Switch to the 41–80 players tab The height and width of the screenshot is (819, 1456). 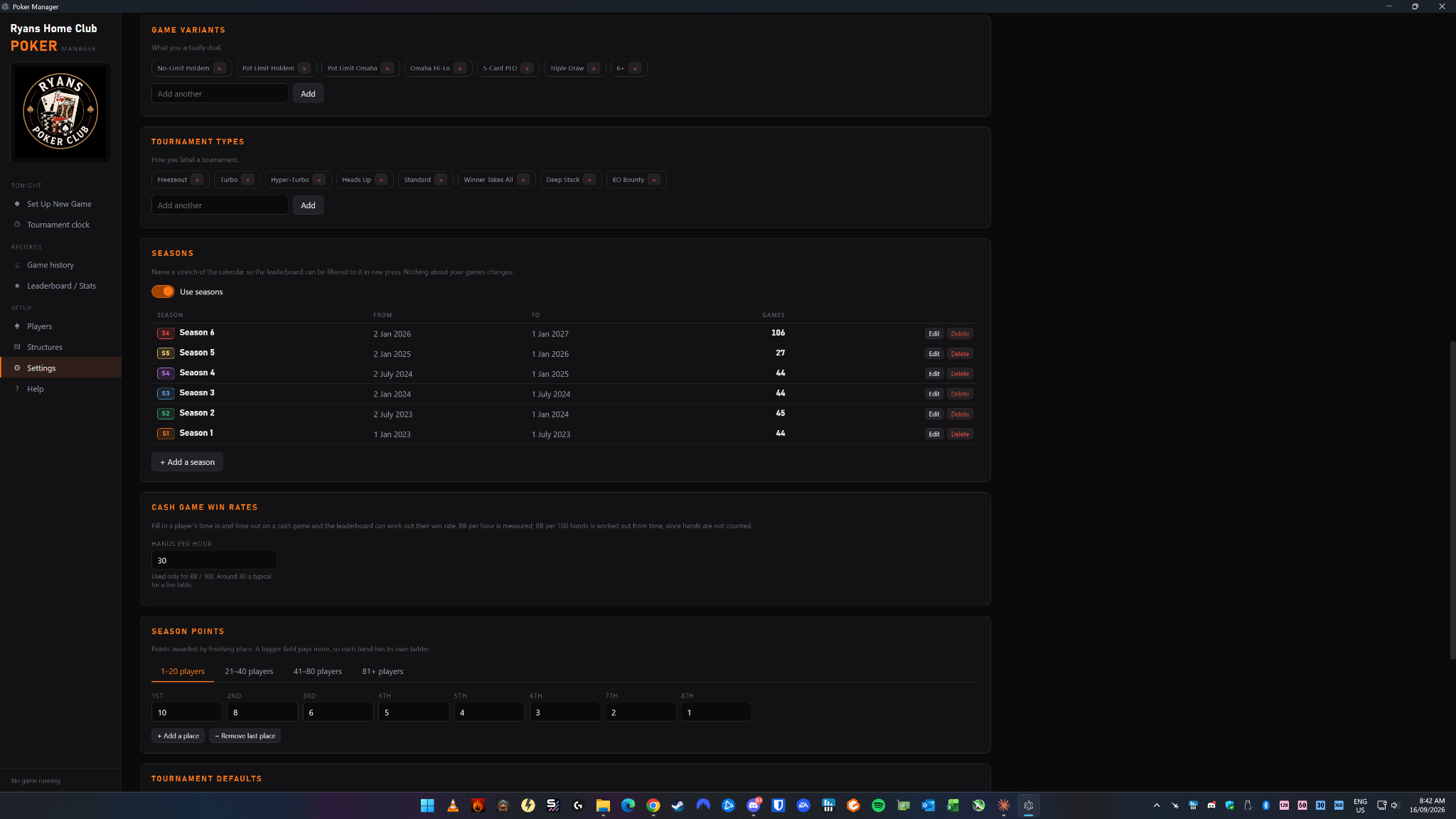click(x=318, y=671)
